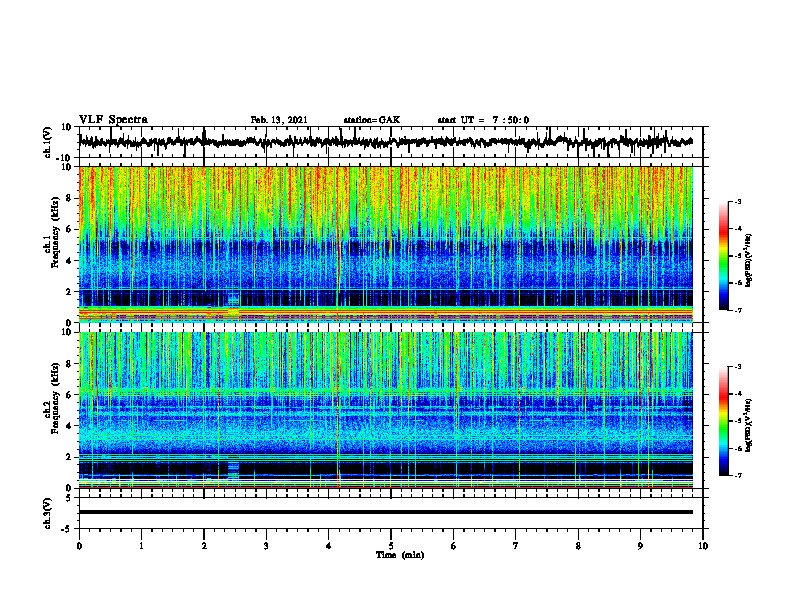Click the "6" kHz tick on ch.1 spectrogram
Viewport: 792px width, 612px height.
[69, 230]
